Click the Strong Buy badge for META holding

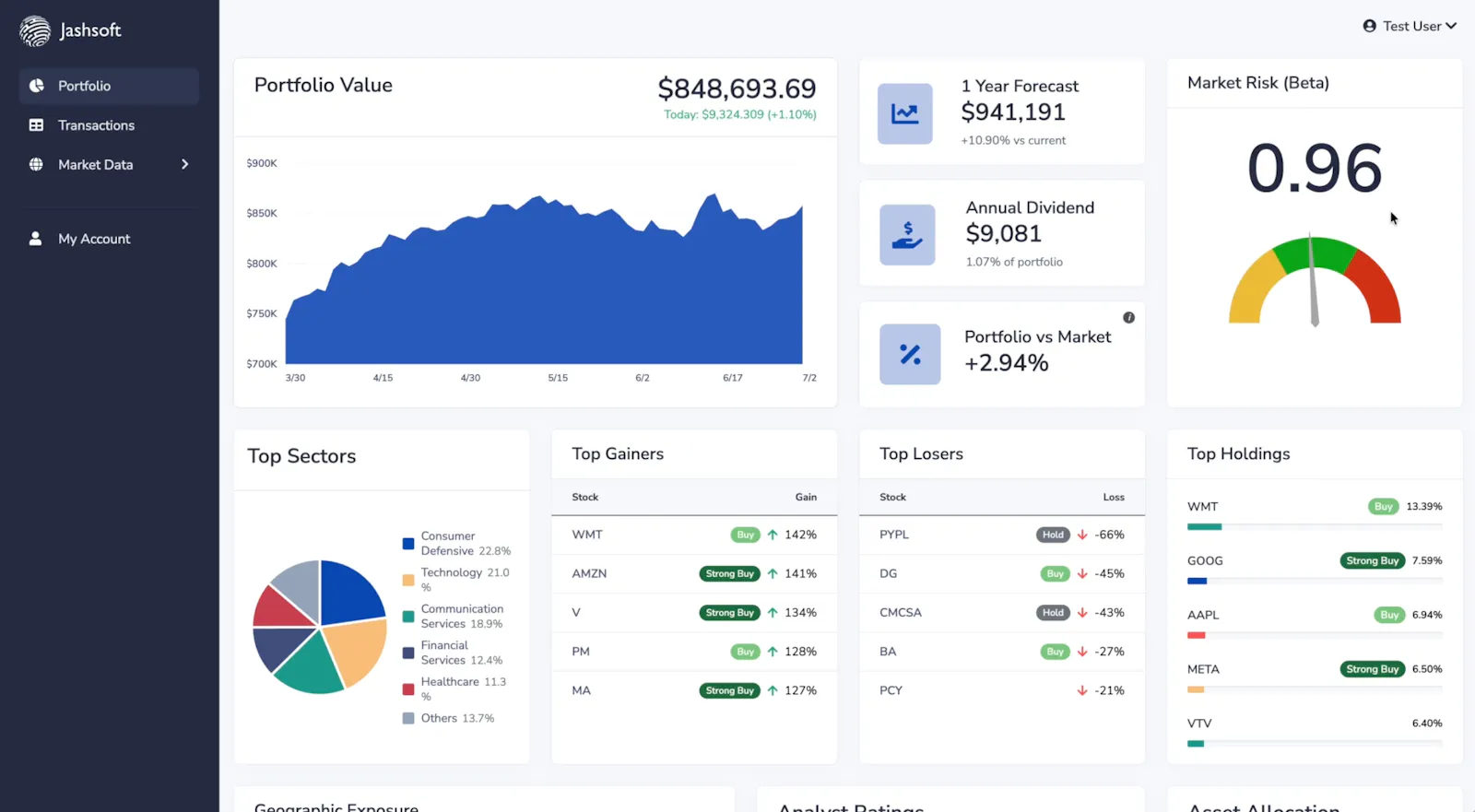click(x=1373, y=669)
